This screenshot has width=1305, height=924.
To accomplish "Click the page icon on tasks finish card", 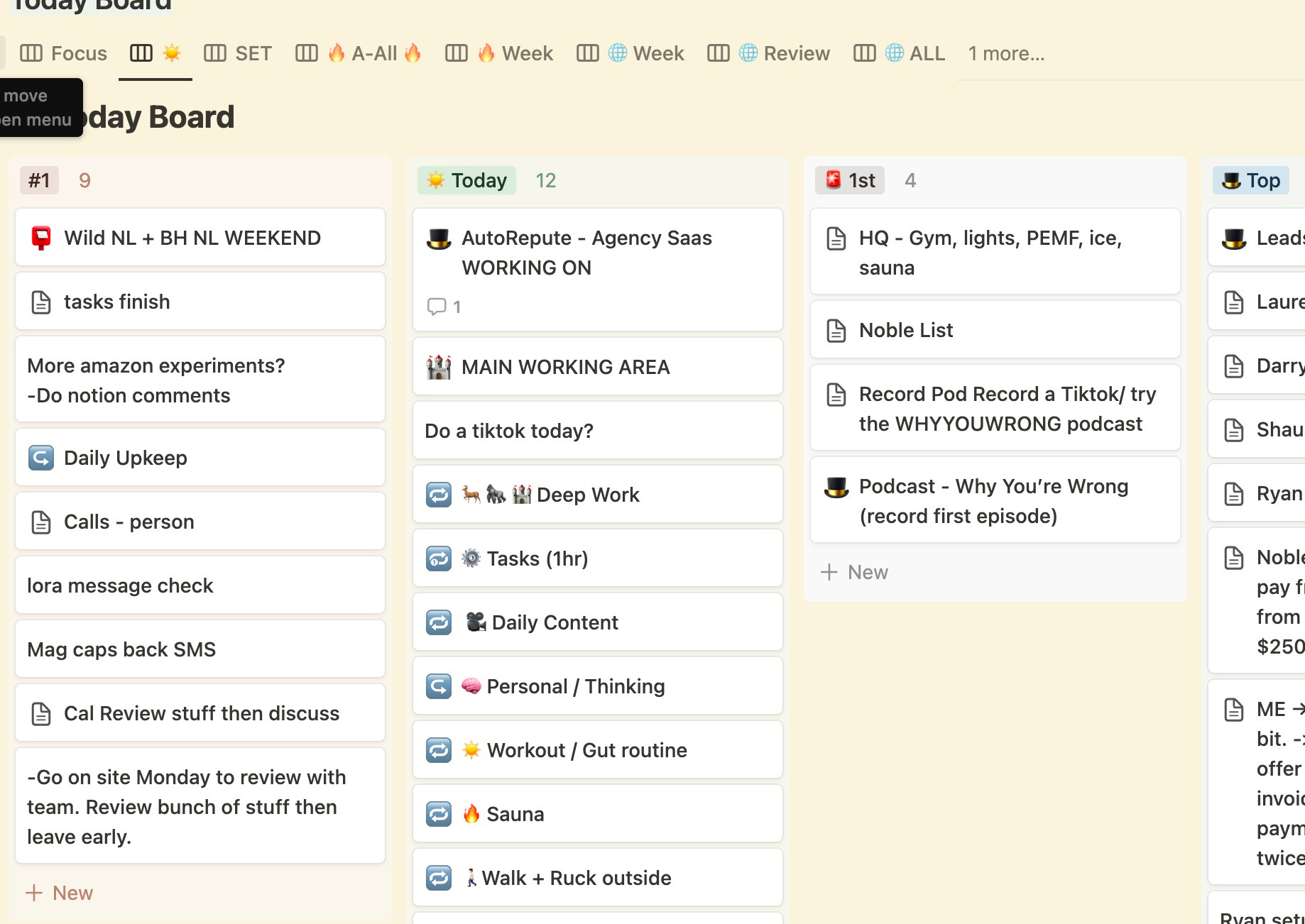I will 41,302.
